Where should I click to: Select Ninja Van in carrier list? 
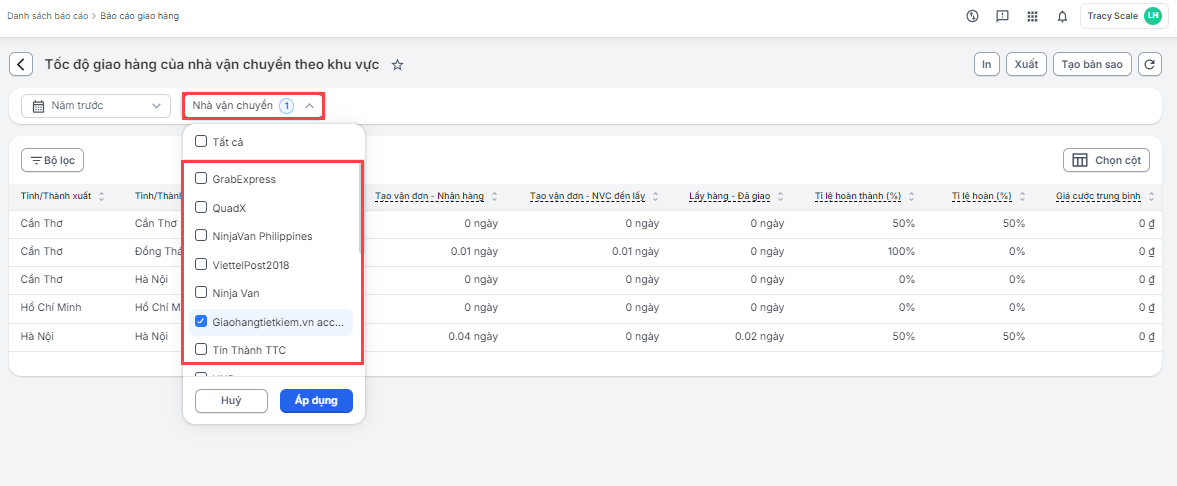(201, 293)
